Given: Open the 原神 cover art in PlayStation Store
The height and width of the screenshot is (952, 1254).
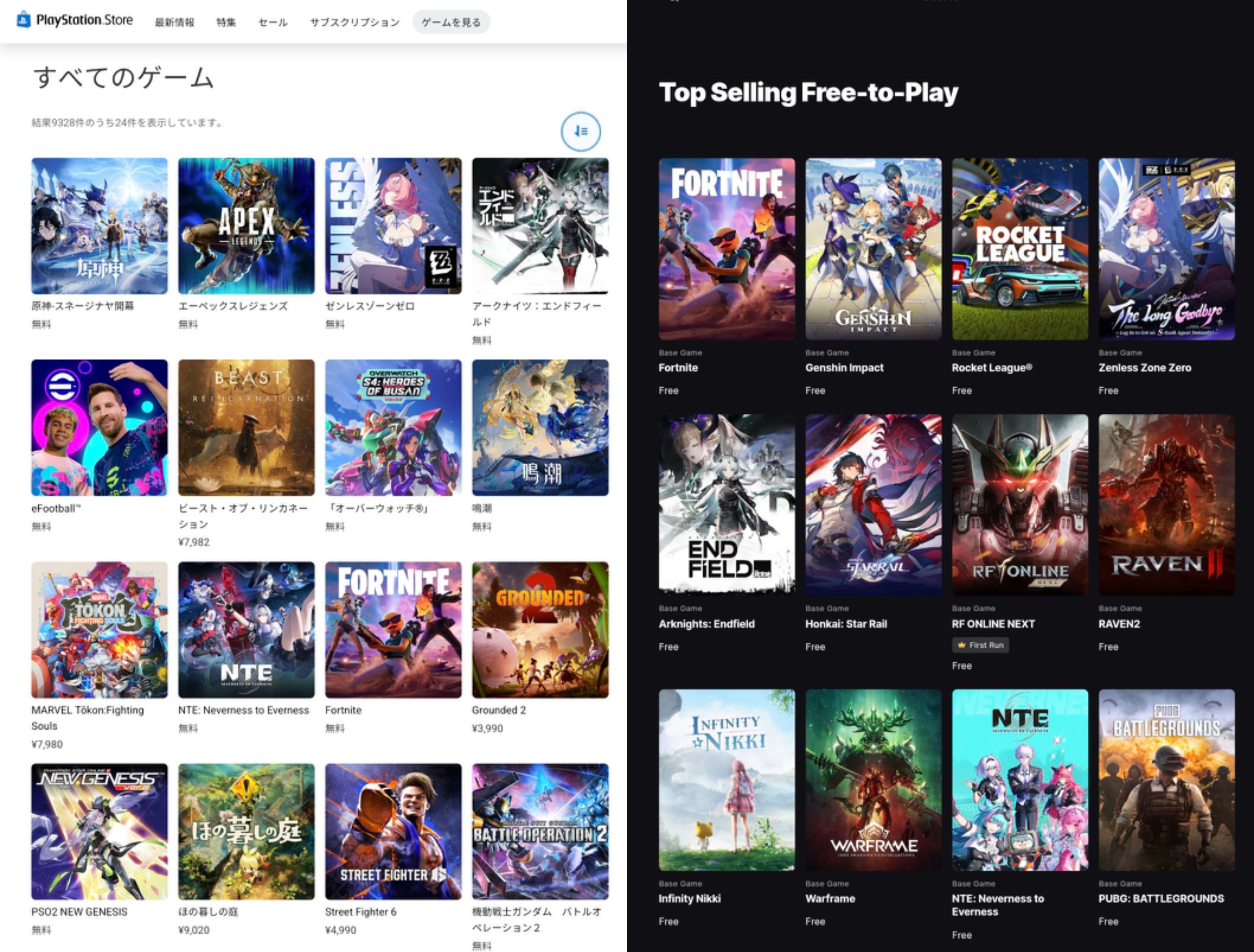Looking at the screenshot, I should [x=99, y=226].
